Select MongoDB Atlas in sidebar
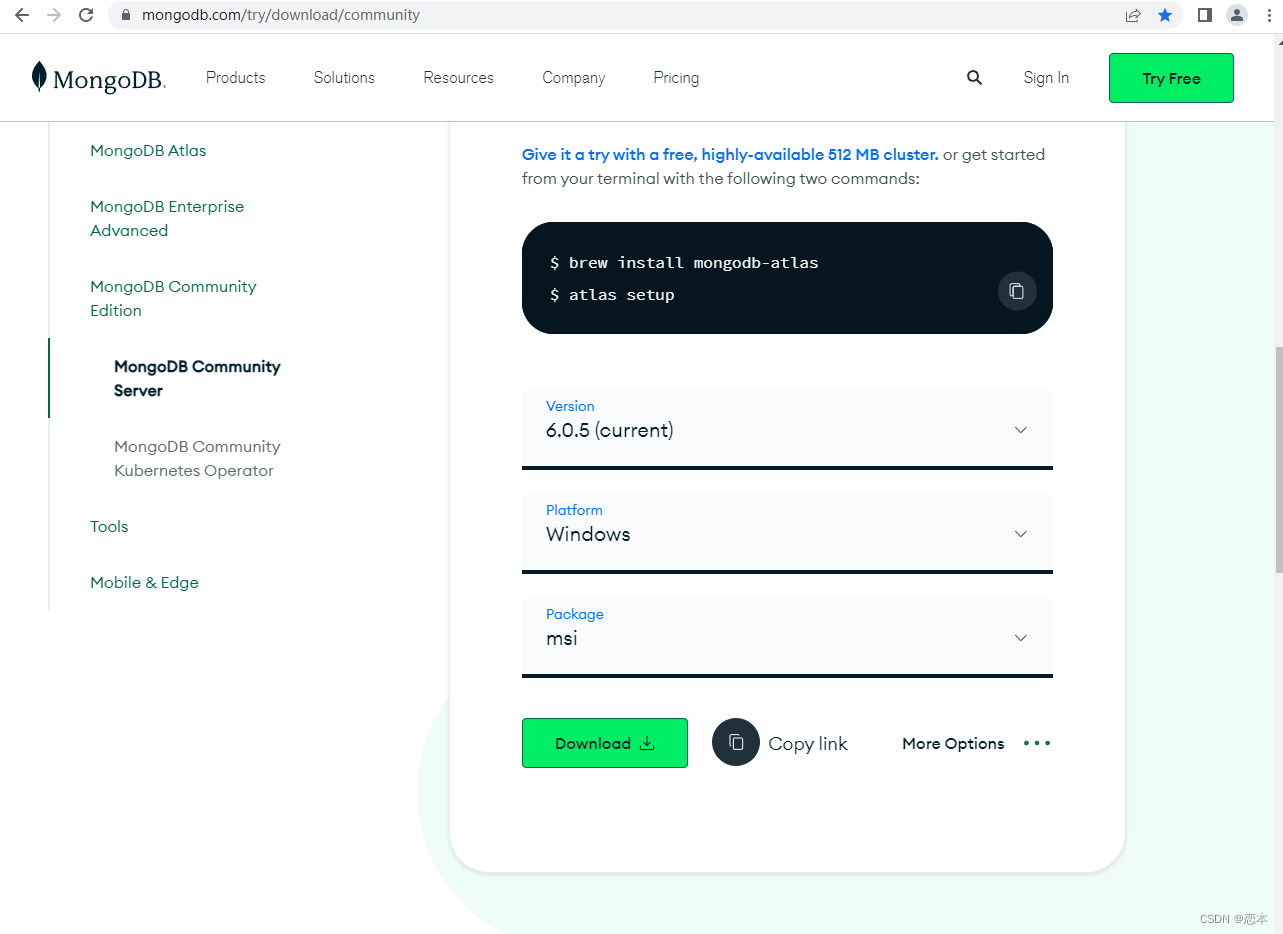Image resolution: width=1283 pixels, height=934 pixels. point(148,151)
